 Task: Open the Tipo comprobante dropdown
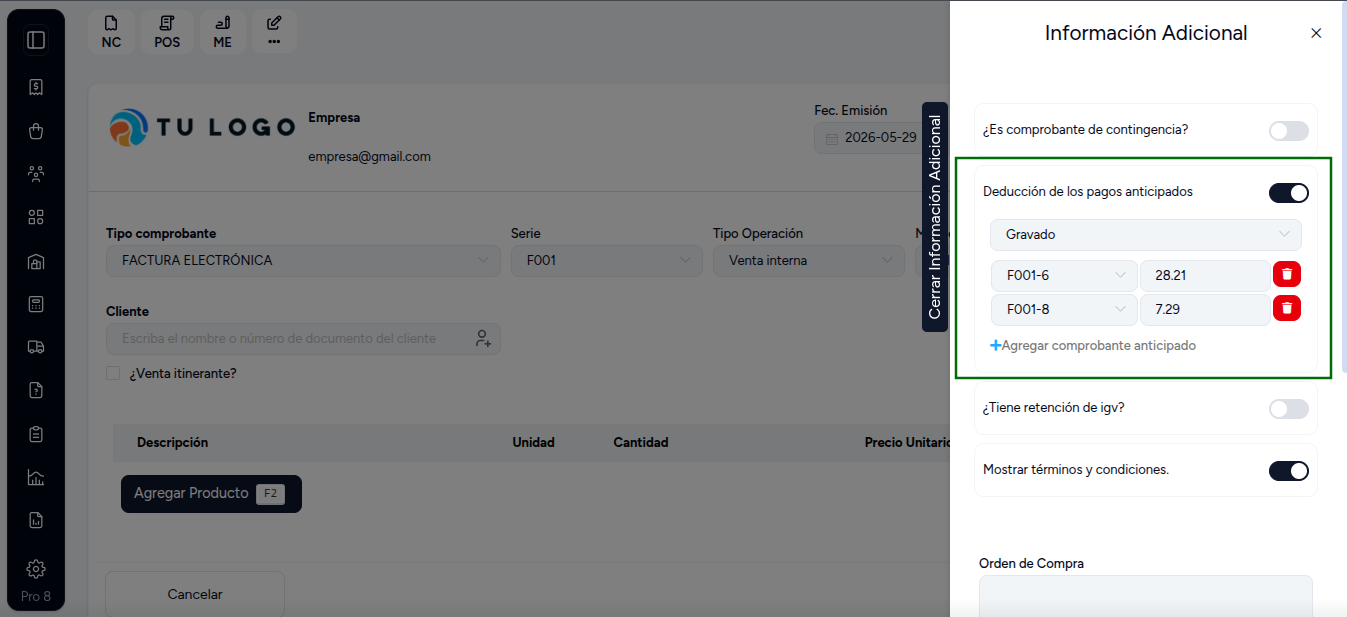[x=303, y=260]
